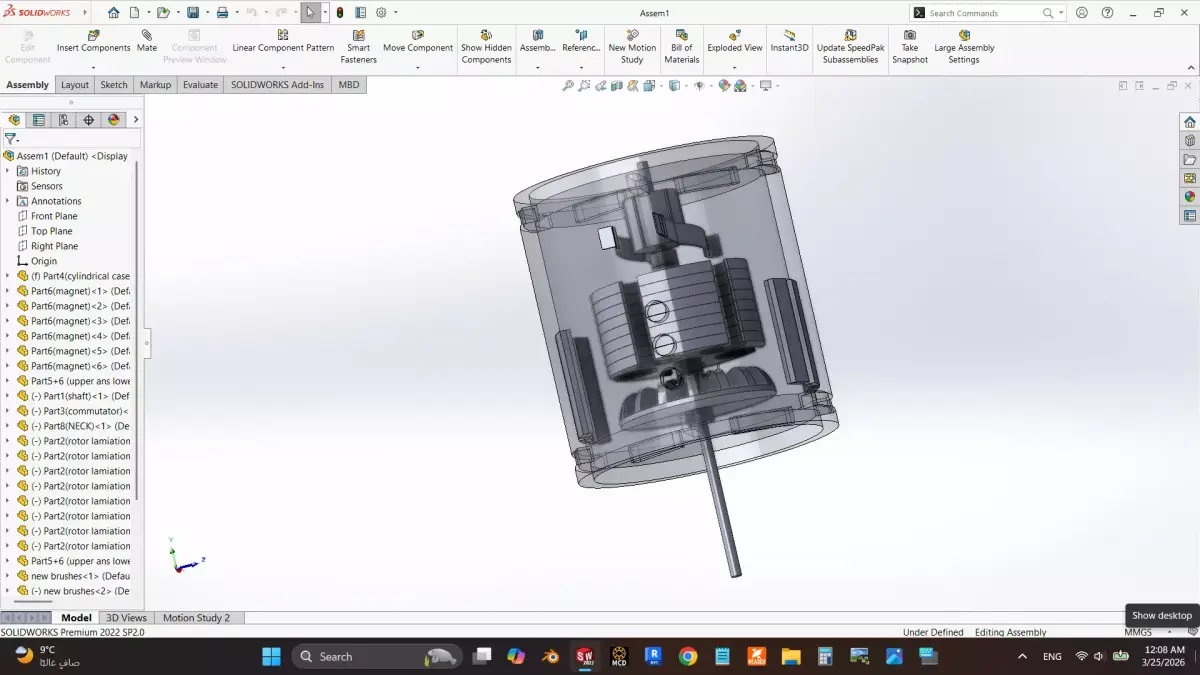
Task: Expand Insert Components dropdown arrow
Action: pos(93,68)
